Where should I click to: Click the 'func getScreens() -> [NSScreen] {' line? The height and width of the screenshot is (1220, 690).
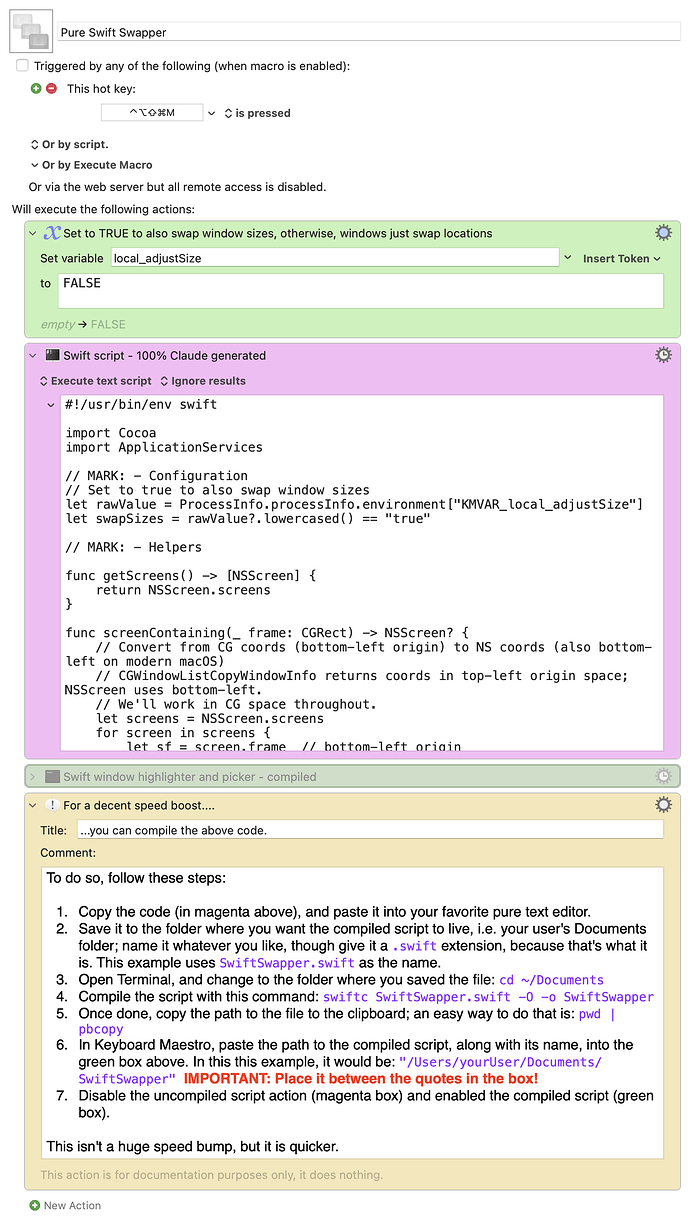[x=190, y=576]
